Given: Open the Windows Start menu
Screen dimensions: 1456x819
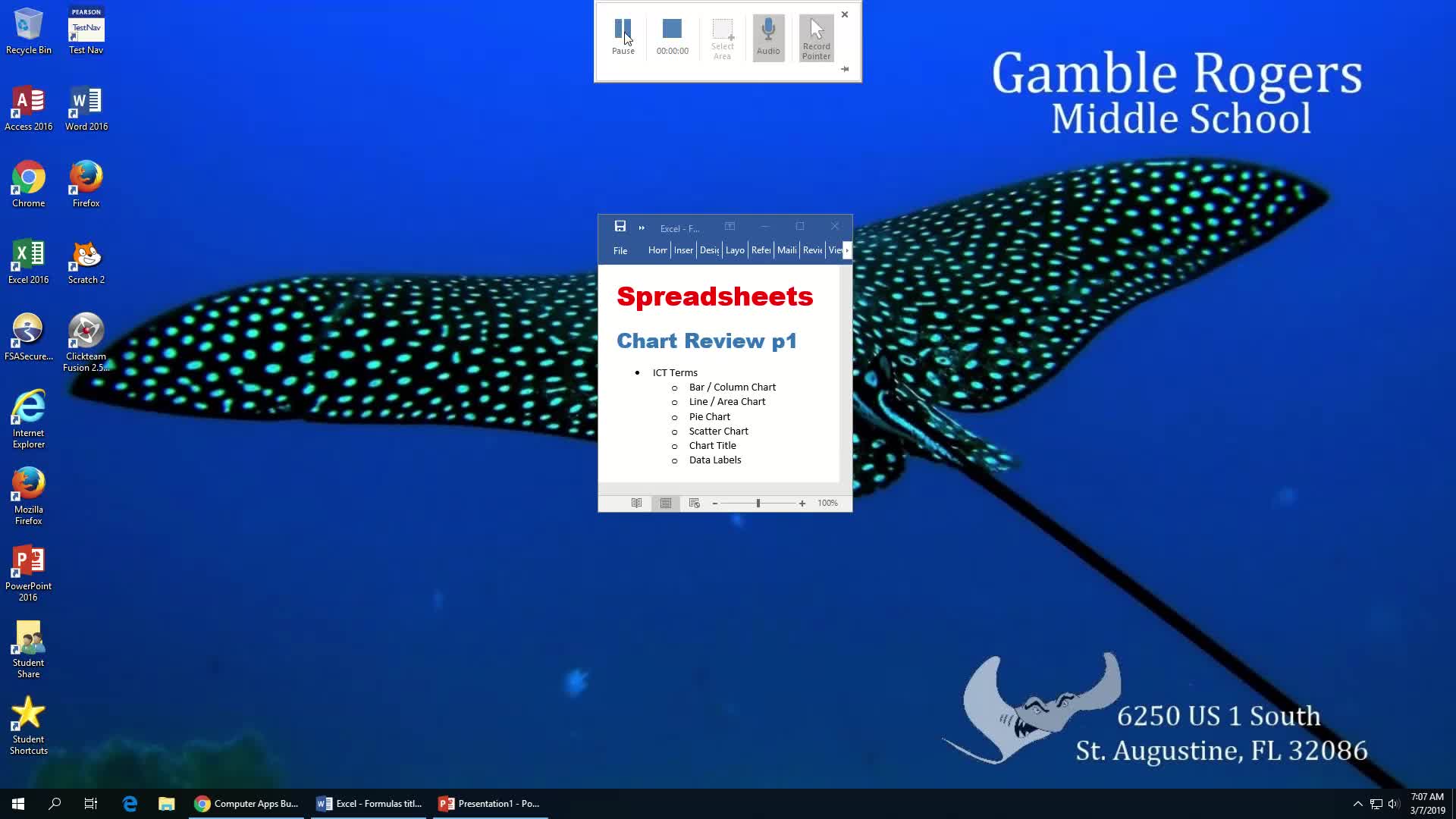Looking at the screenshot, I should coord(18,804).
